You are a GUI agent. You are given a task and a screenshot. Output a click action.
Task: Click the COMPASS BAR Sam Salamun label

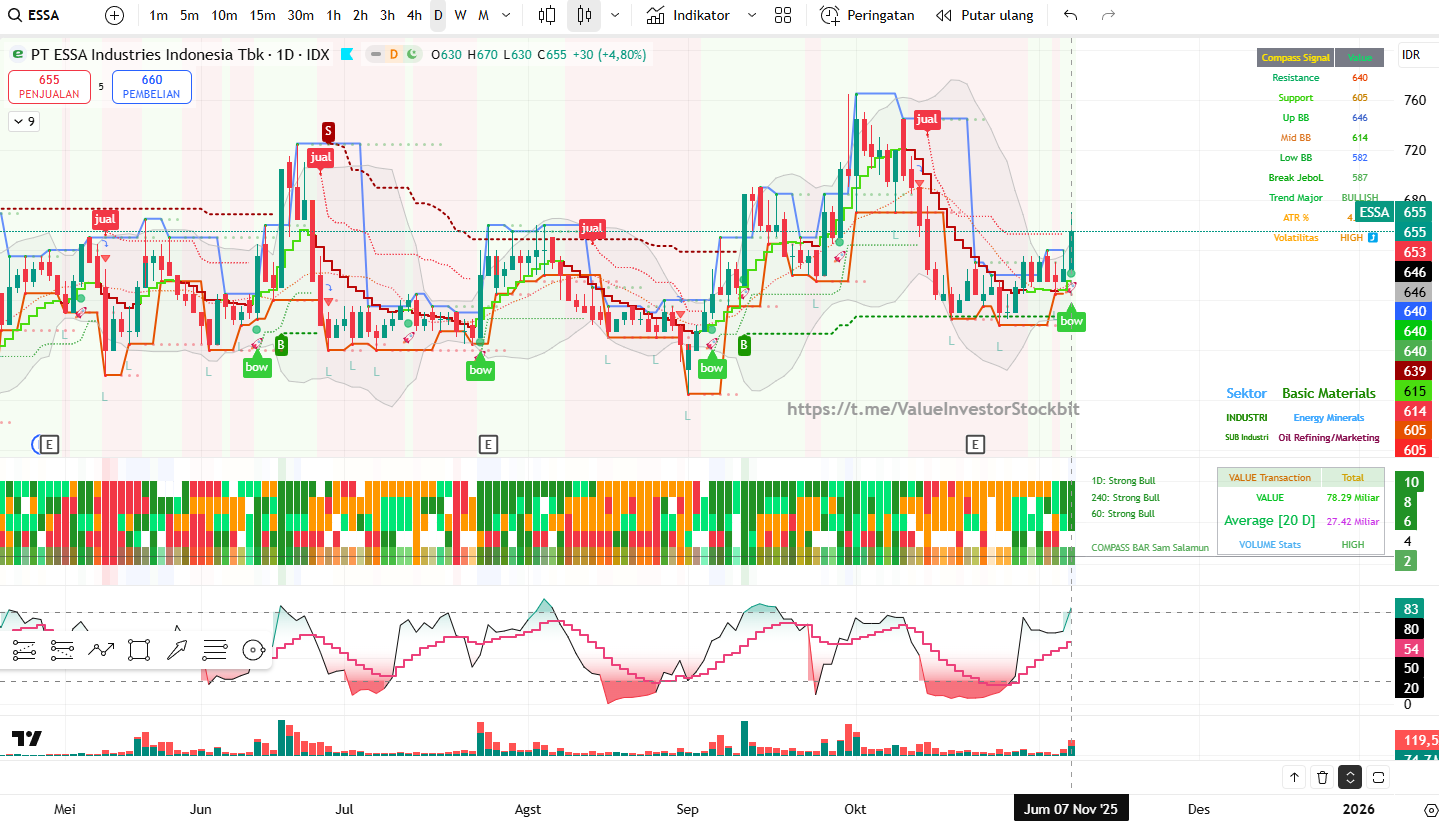[x=1150, y=548]
